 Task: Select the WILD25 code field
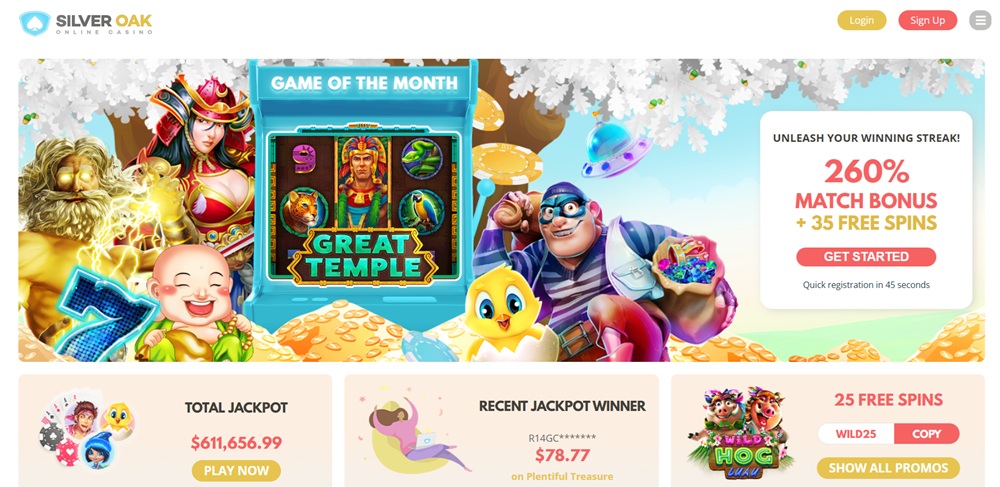coord(856,434)
